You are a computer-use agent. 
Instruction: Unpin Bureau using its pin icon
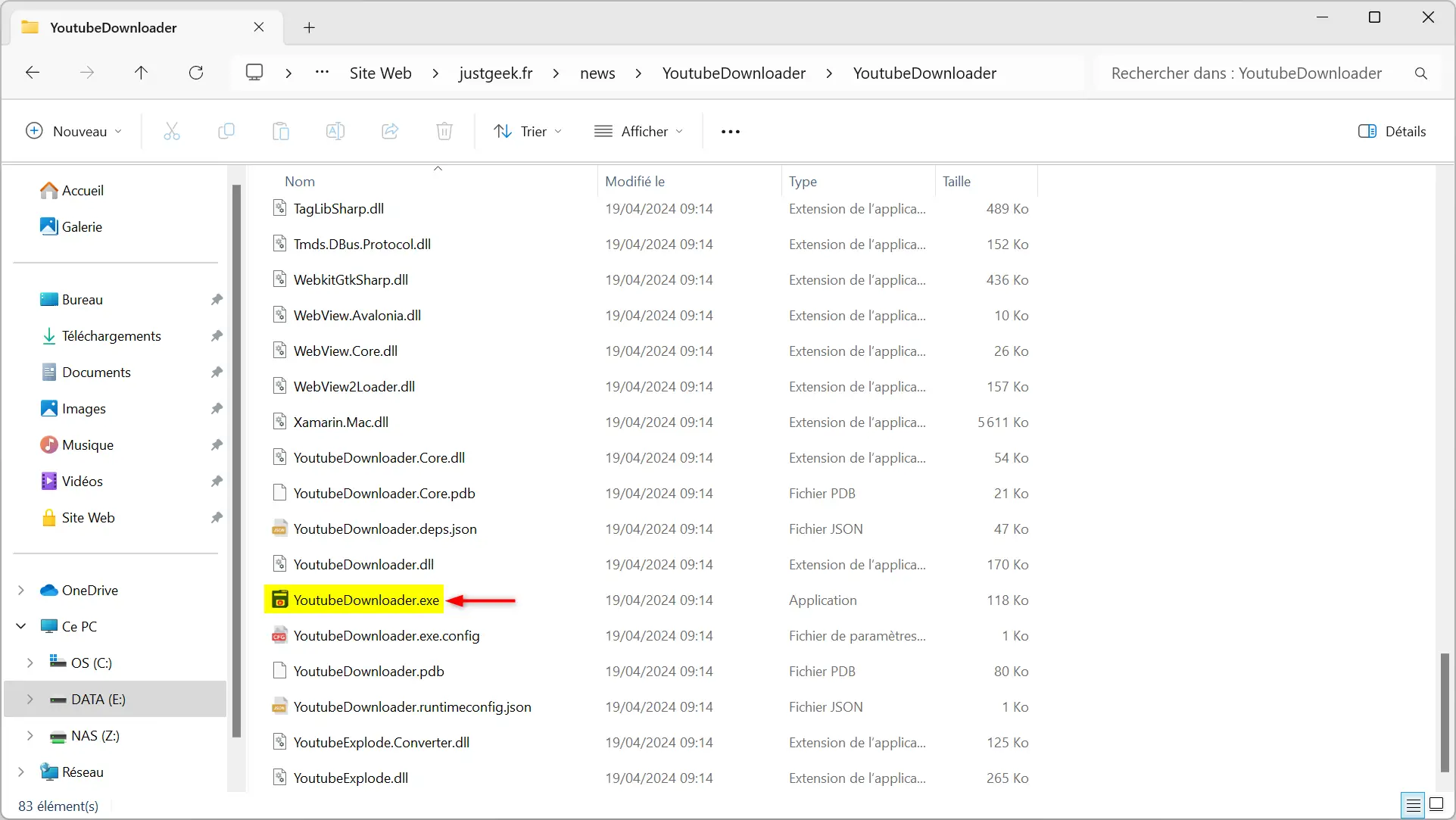pyautogui.click(x=217, y=300)
